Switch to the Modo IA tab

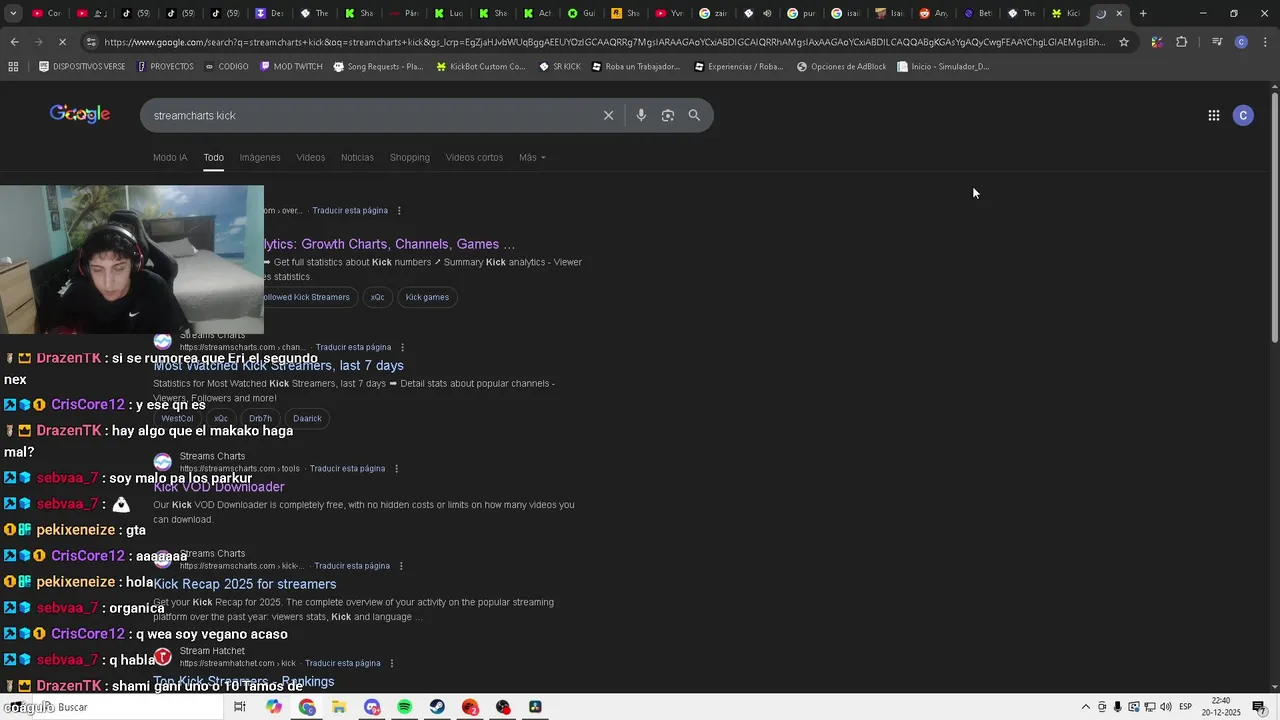point(170,157)
